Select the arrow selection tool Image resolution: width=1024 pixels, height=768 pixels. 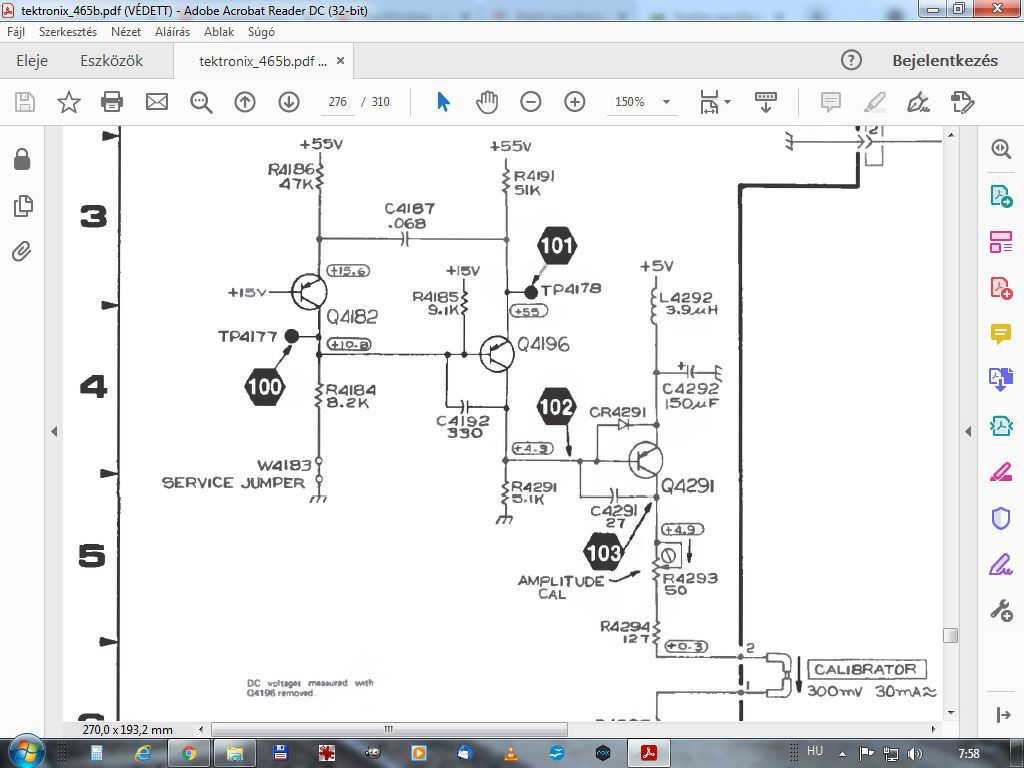point(443,102)
